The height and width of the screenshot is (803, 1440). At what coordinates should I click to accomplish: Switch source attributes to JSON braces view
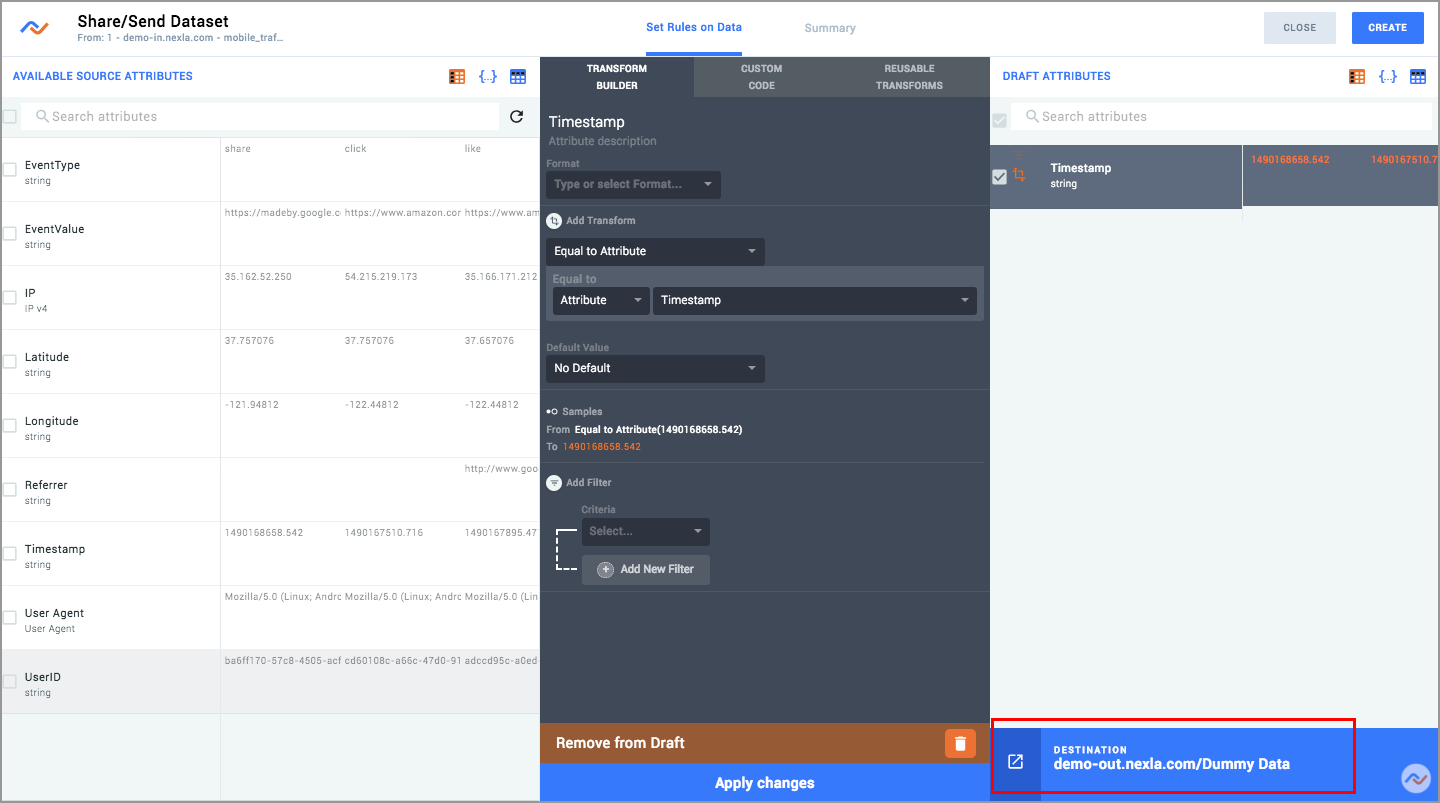488,76
